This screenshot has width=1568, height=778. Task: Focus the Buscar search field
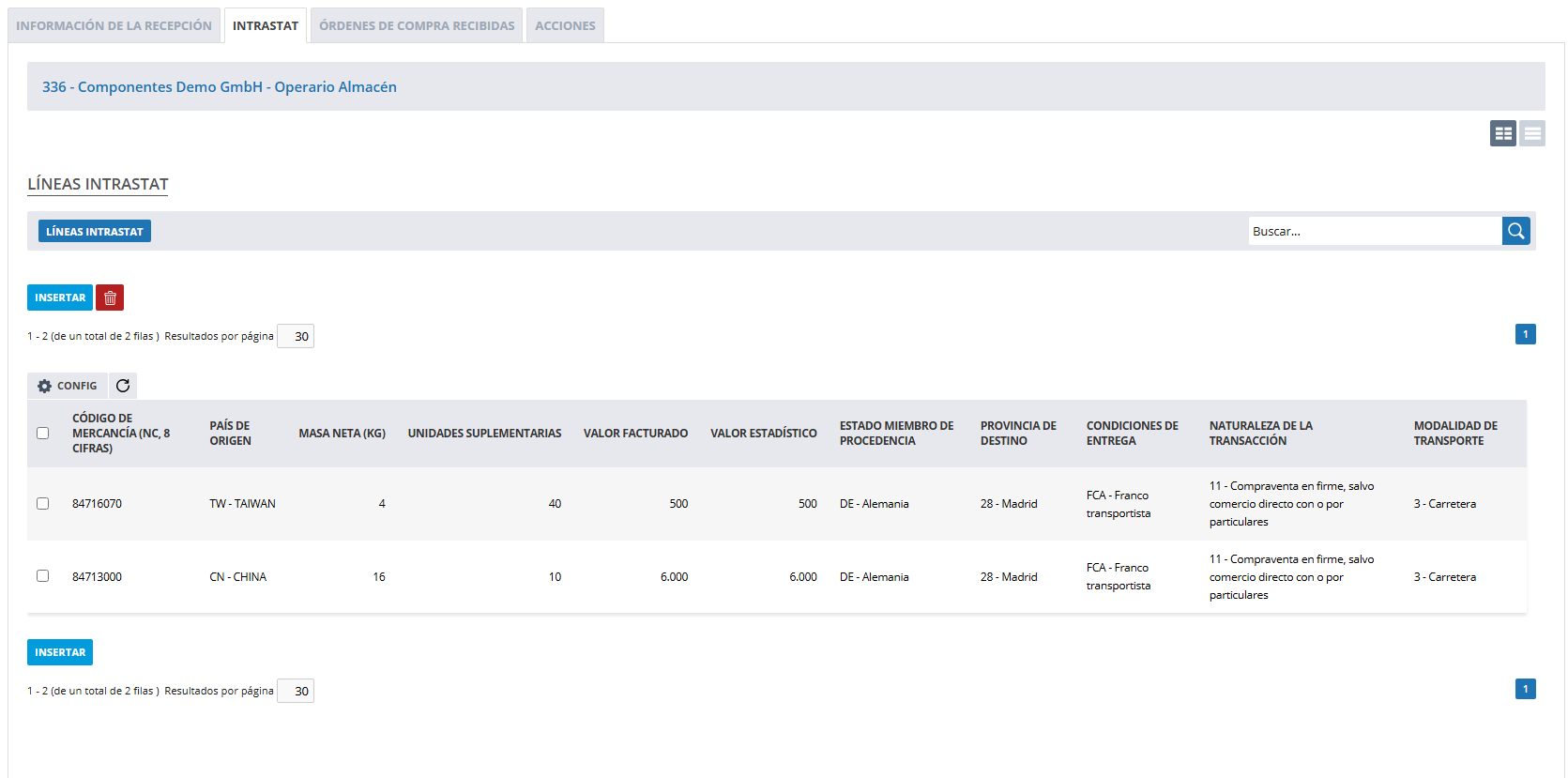[1375, 231]
